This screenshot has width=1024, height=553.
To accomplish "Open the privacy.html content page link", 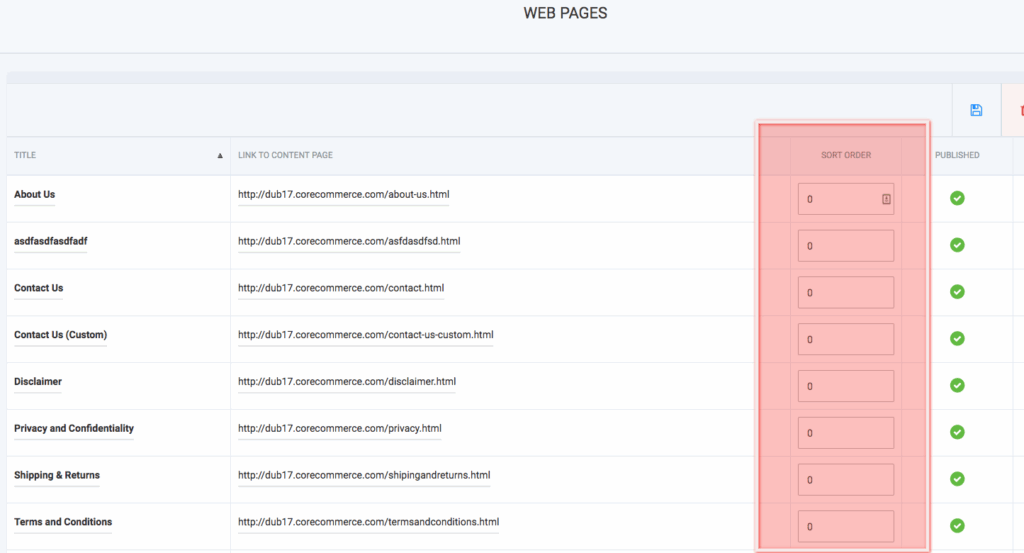I will coord(339,428).
